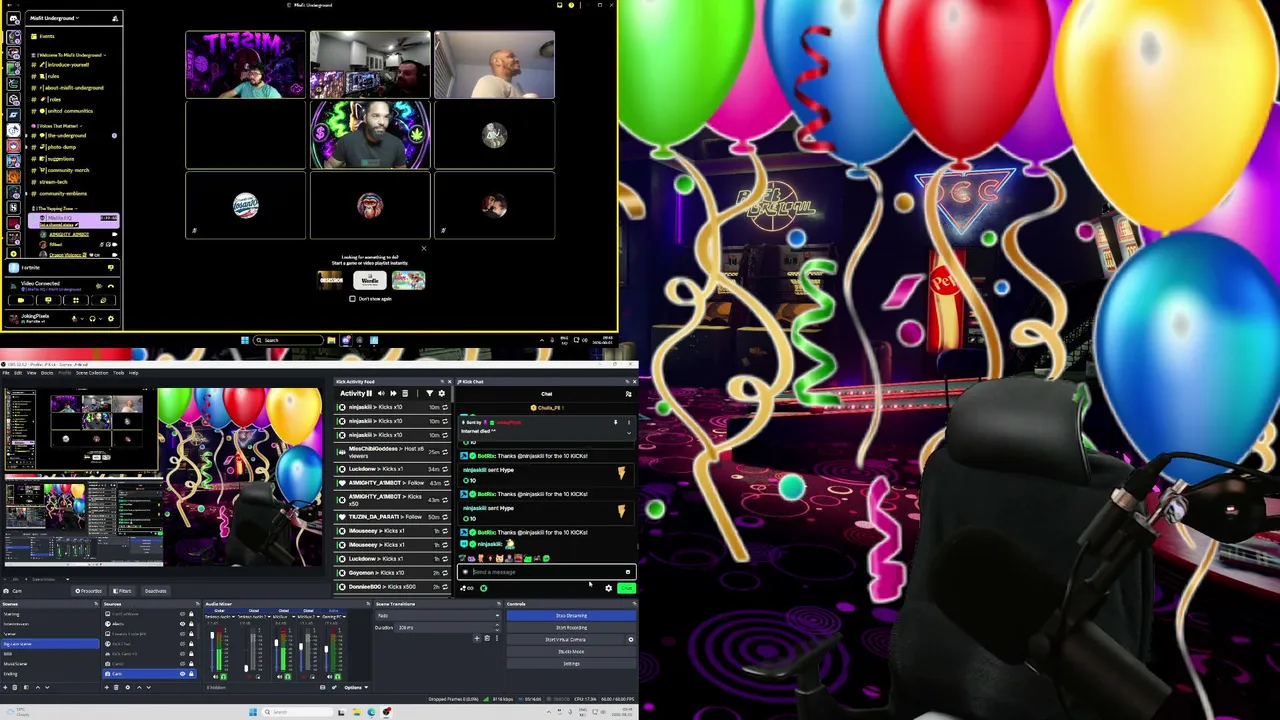Open the audio mixer Options dropdown
1280x720 pixels.
pyautogui.click(x=355, y=687)
